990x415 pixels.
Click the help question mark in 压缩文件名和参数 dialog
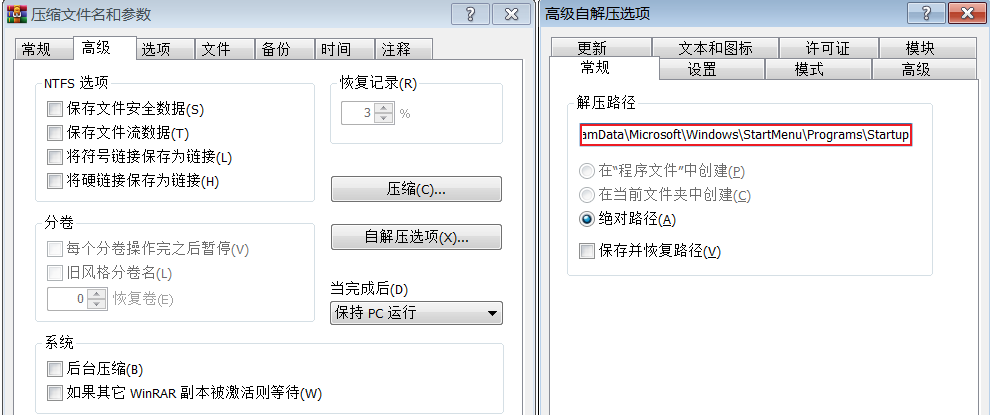coord(471,13)
